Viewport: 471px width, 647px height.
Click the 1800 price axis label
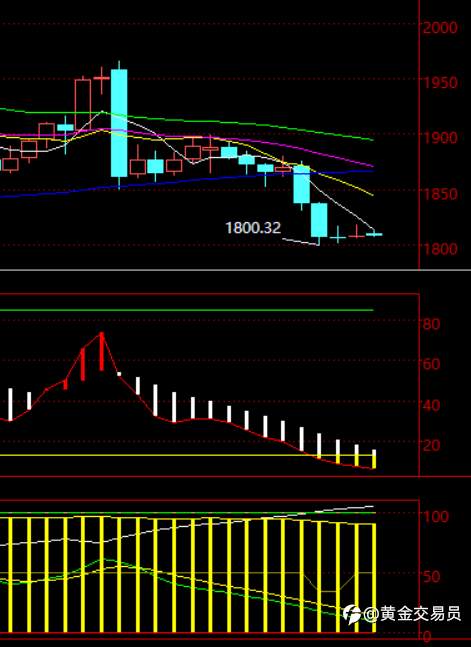[x=440, y=249]
